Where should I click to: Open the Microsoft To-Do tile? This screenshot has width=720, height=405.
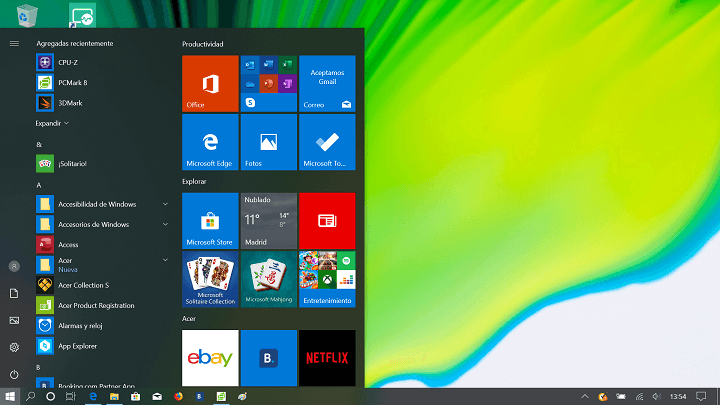point(327,142)
